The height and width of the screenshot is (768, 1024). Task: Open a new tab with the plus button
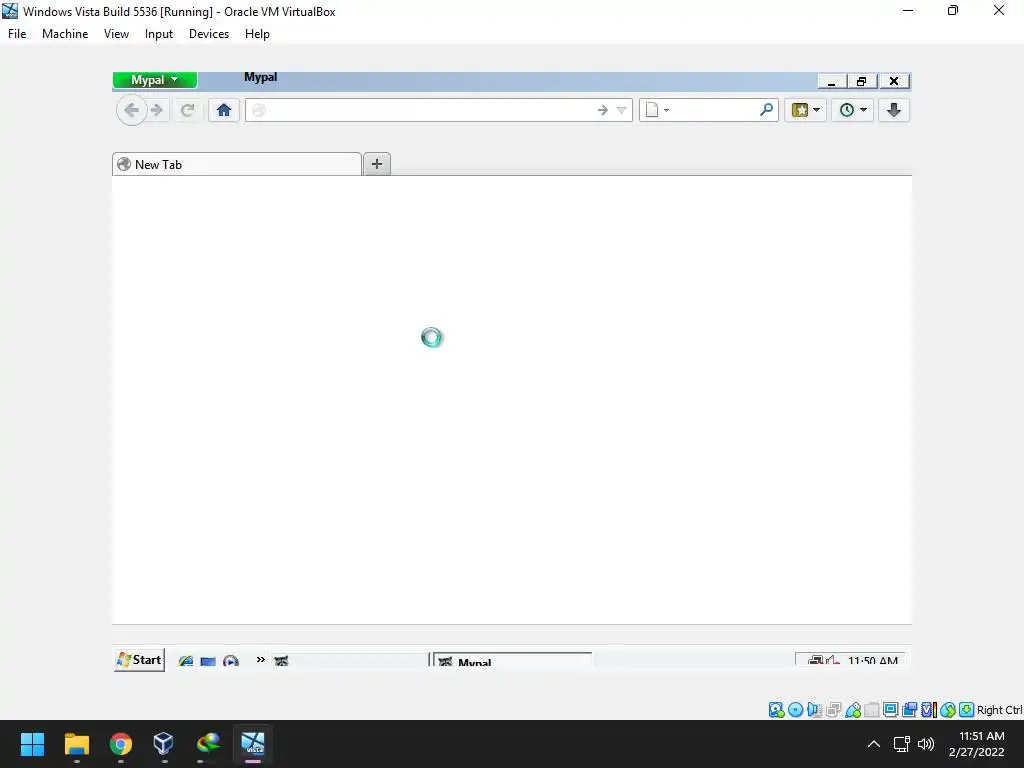(377, 164)
